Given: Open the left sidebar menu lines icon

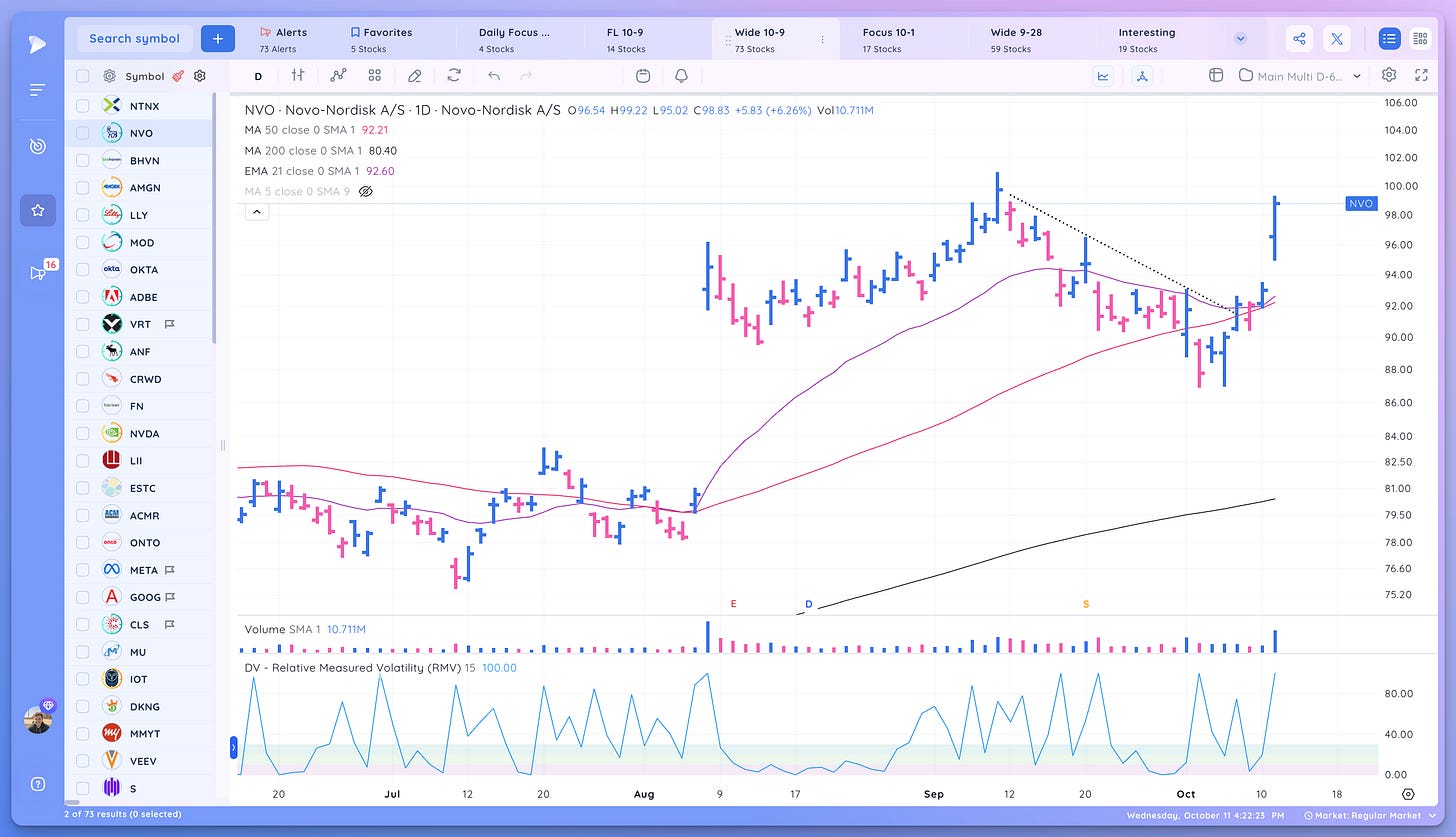Looking at the screenshot, I should point(37,90).
